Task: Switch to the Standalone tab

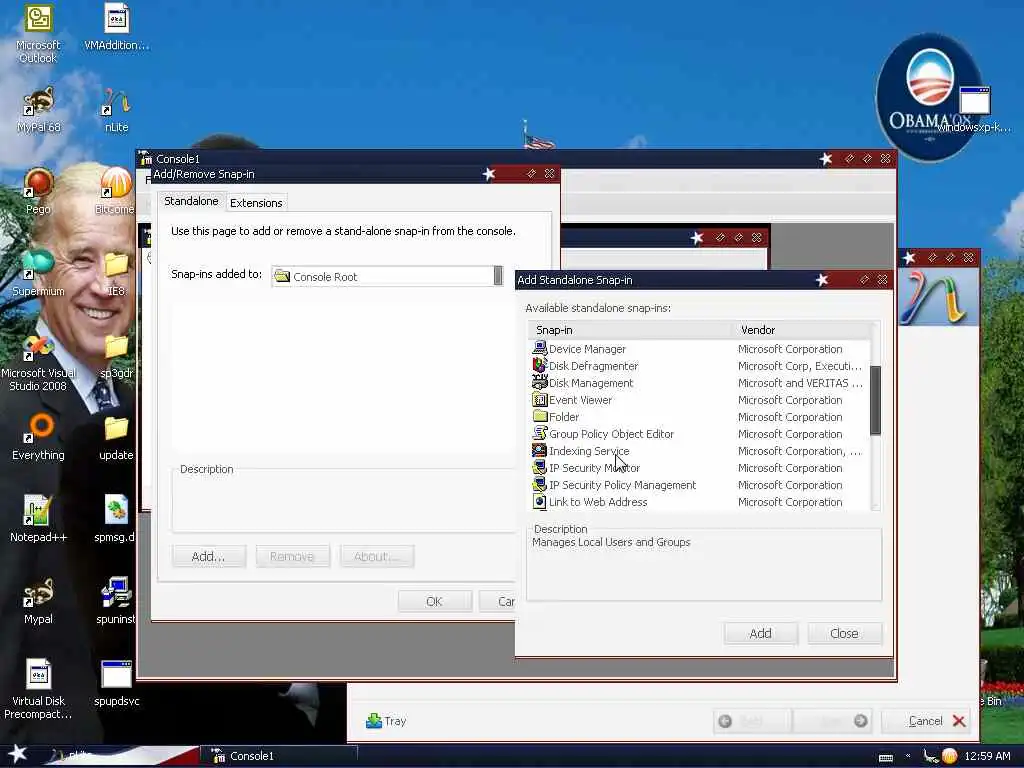Action: (x=191, y=201)
